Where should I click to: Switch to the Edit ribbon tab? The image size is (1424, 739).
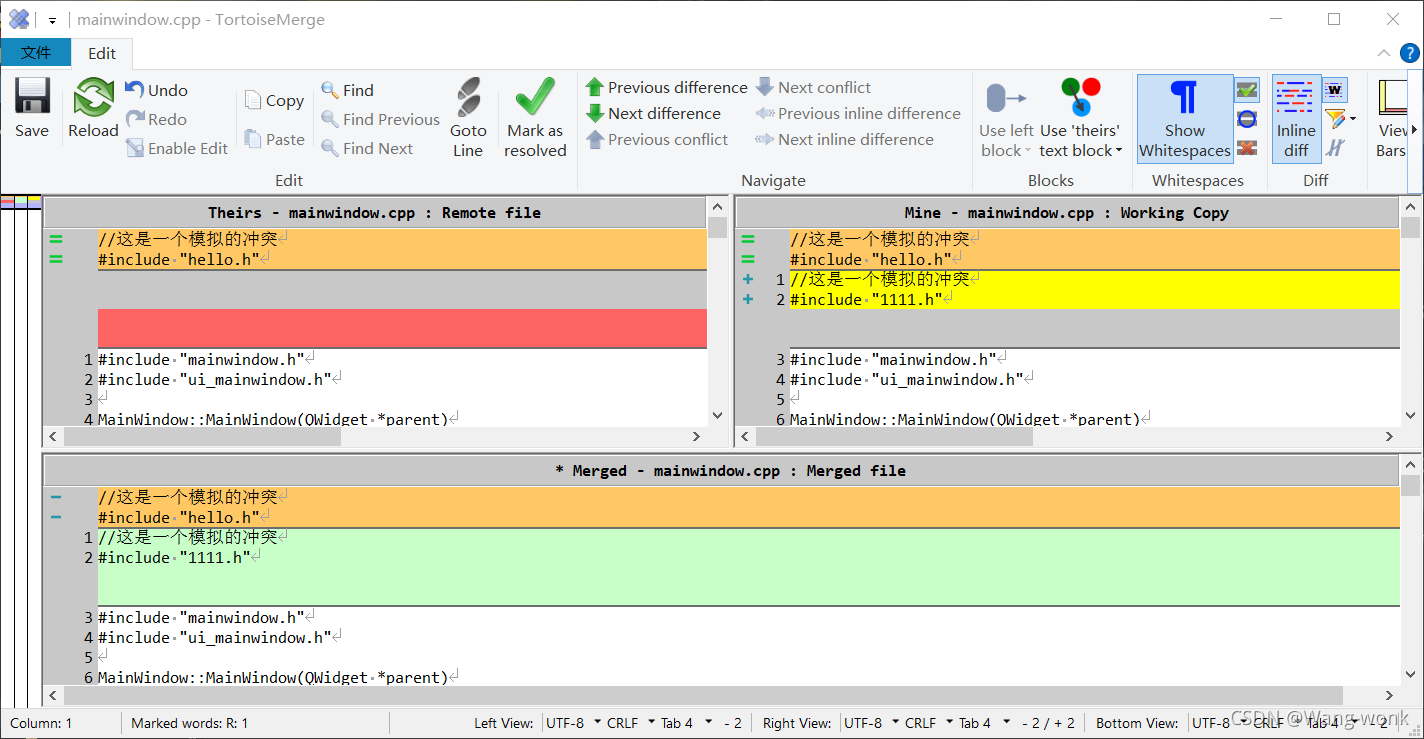[102, 53]
